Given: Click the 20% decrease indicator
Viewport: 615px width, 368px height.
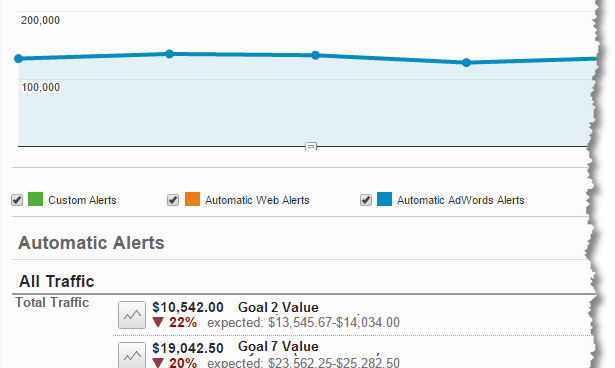Looking at the screenshot, I should coord(175,362).
